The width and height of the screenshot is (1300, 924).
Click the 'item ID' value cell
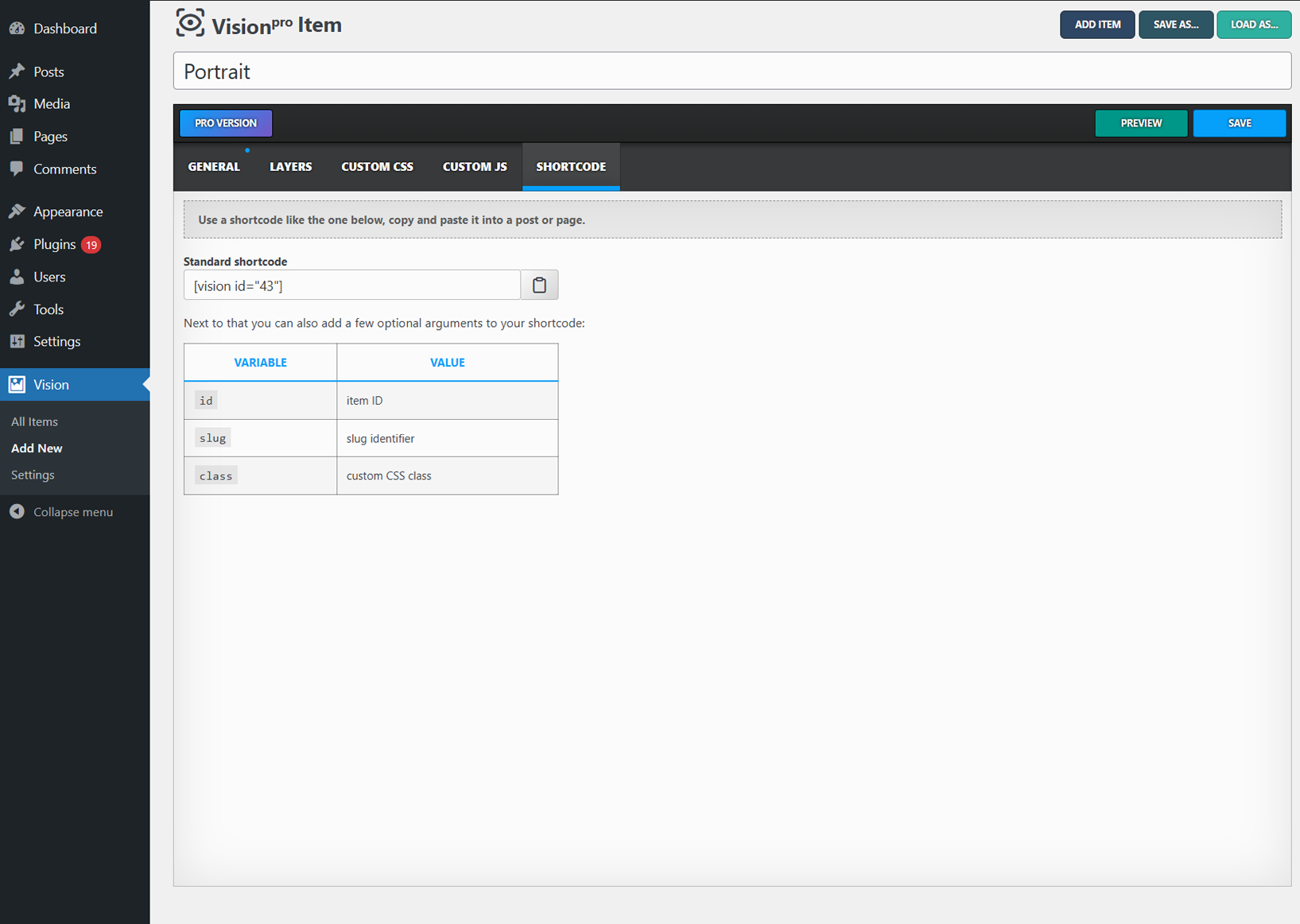tap(448, 400)
